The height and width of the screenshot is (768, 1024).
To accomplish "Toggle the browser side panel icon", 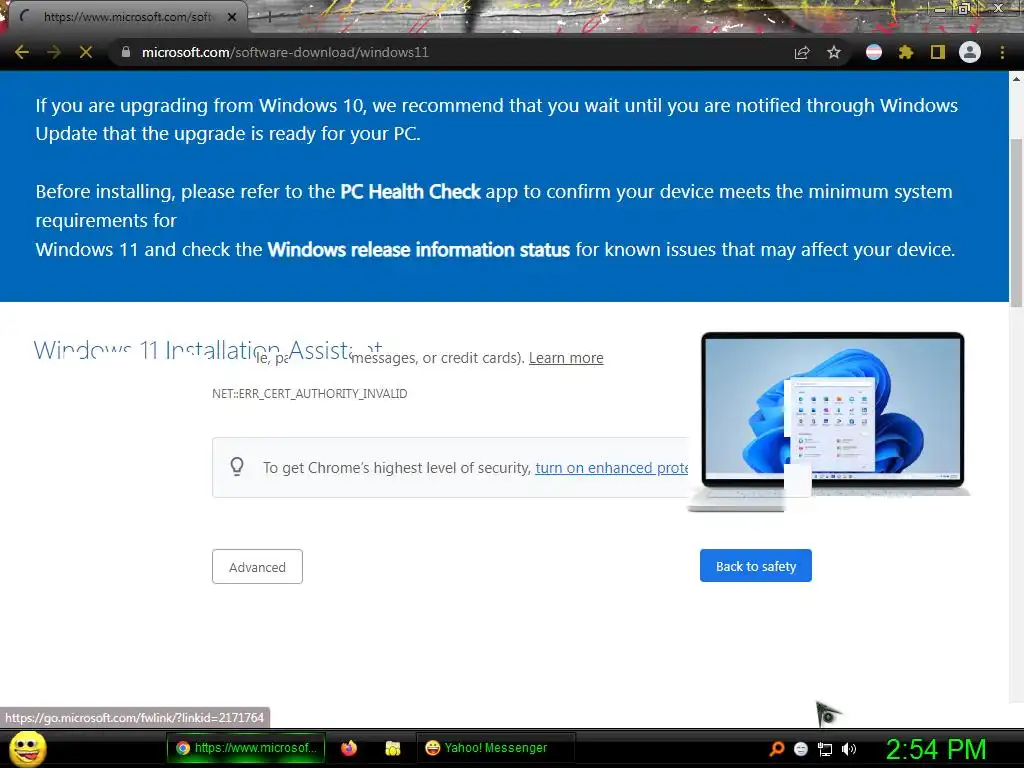I will click(x=938, y=52).
